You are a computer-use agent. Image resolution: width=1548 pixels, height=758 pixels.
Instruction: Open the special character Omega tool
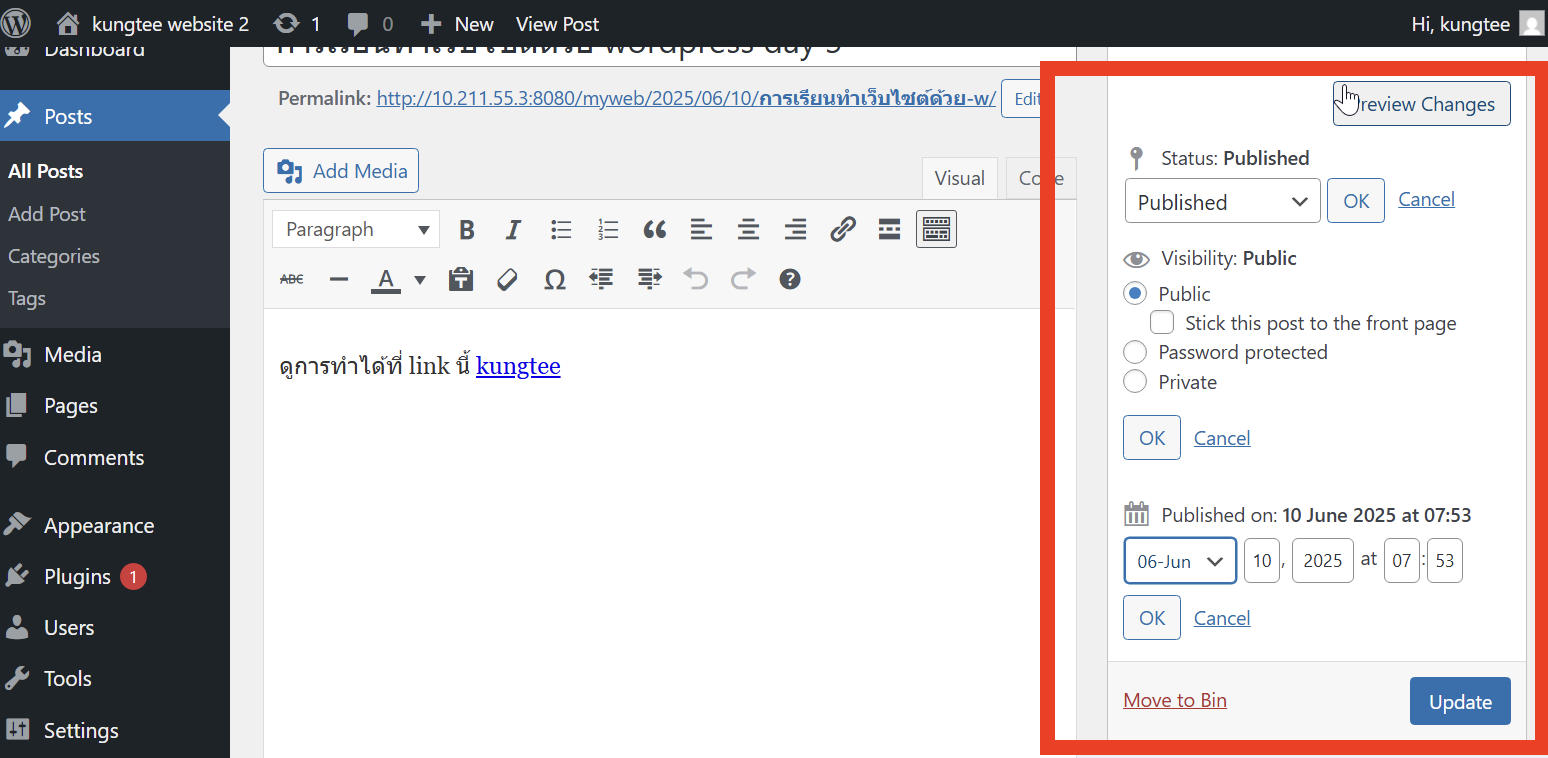point(554,280)
